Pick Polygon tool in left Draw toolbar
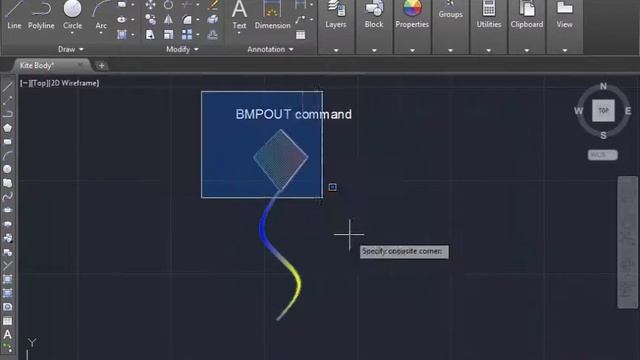Image resolution: width=640 pixels, height=360 pixels. tap(7, 128)
